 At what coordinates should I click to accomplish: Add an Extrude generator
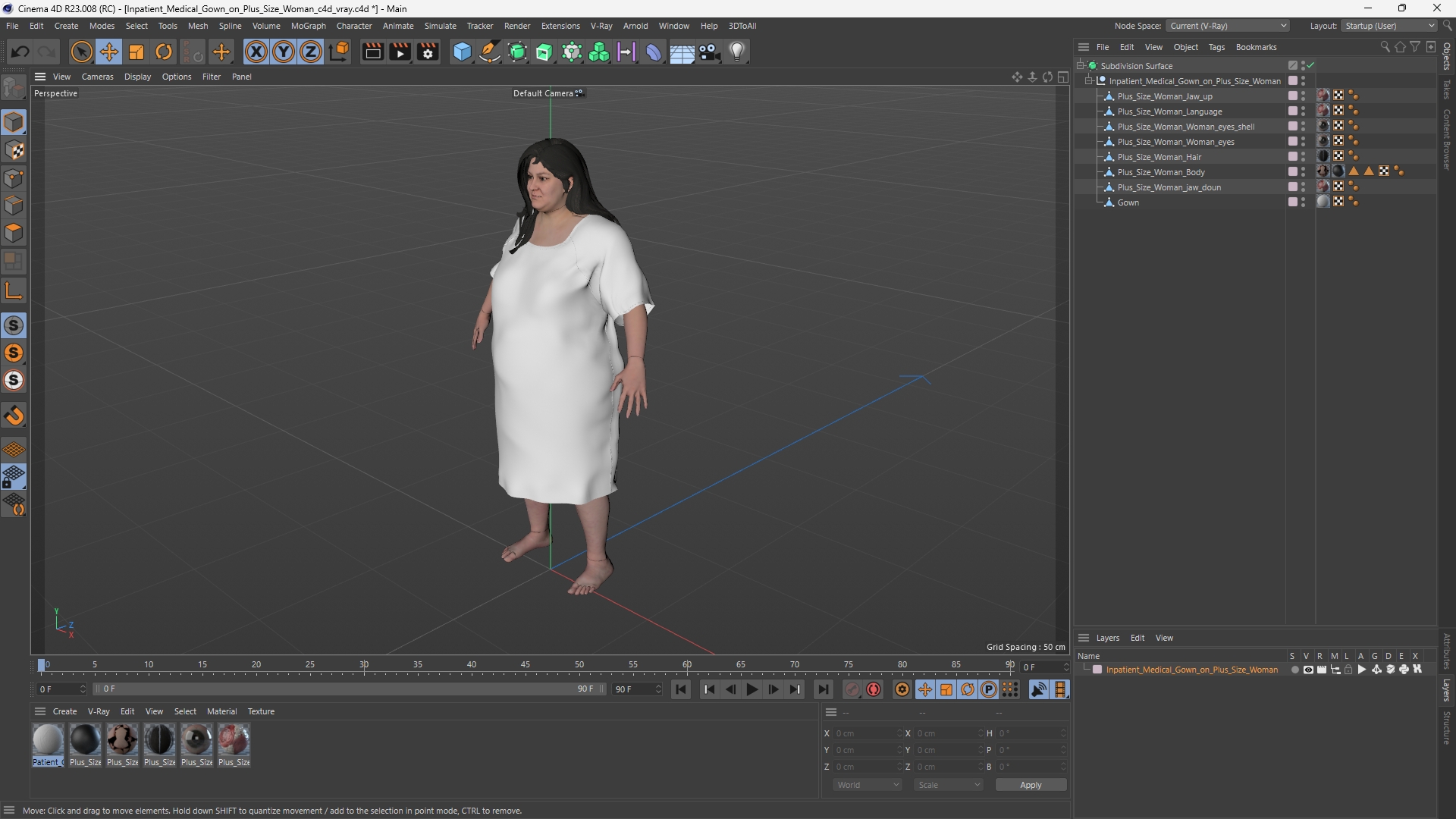click(x=544, y=52)
